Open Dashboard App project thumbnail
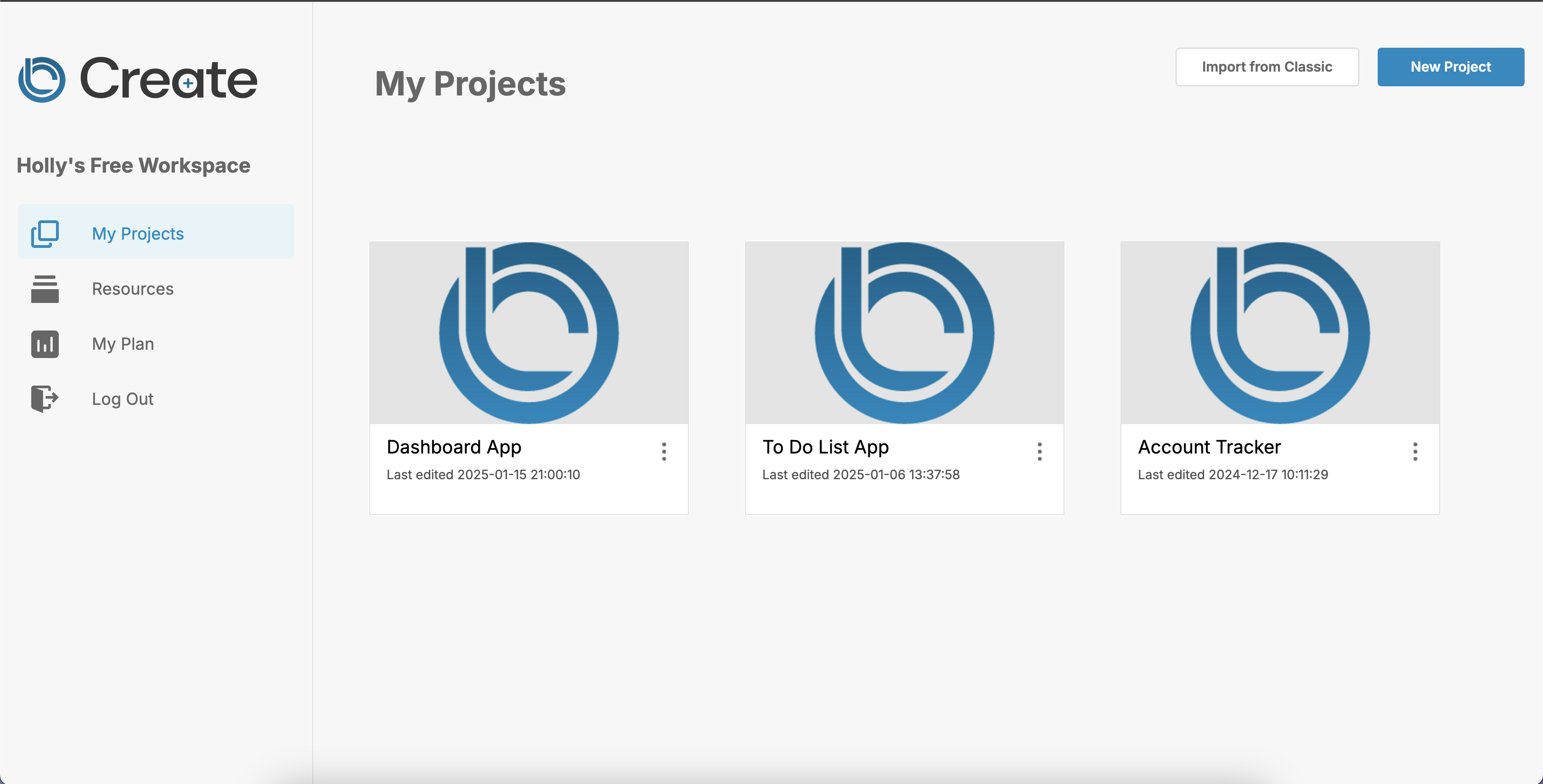This screenshot has width=1543, height=784. coord(529,333)
